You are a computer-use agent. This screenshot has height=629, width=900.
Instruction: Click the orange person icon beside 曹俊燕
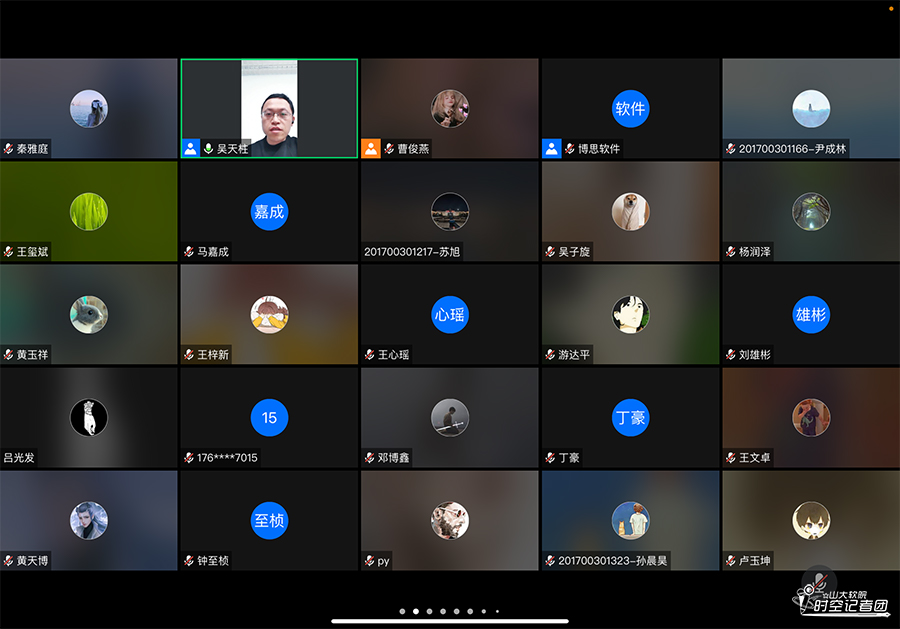[371, 148]
